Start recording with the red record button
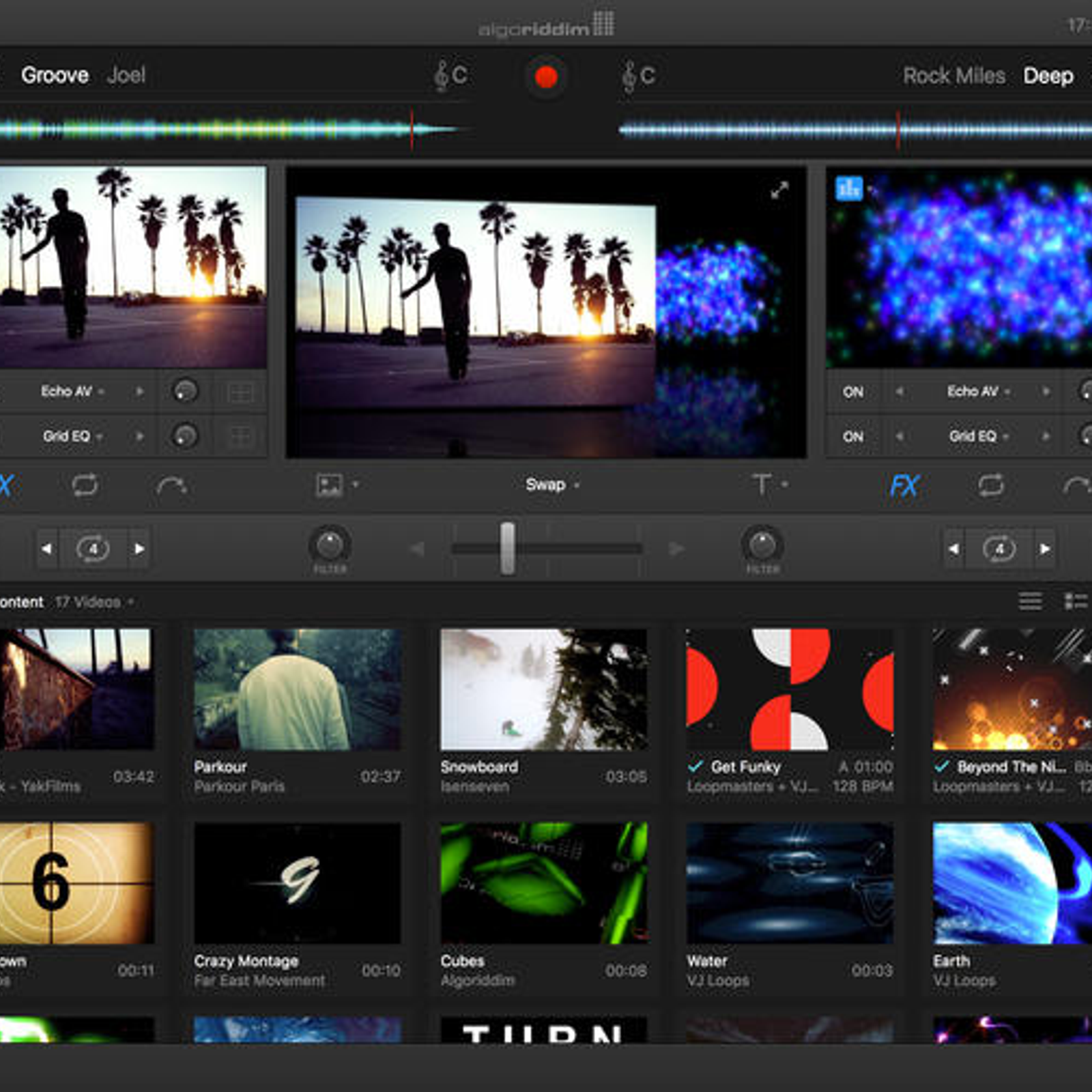Image resolution: width=1092 pixels, height=1092 pixels. click(546, 76)
